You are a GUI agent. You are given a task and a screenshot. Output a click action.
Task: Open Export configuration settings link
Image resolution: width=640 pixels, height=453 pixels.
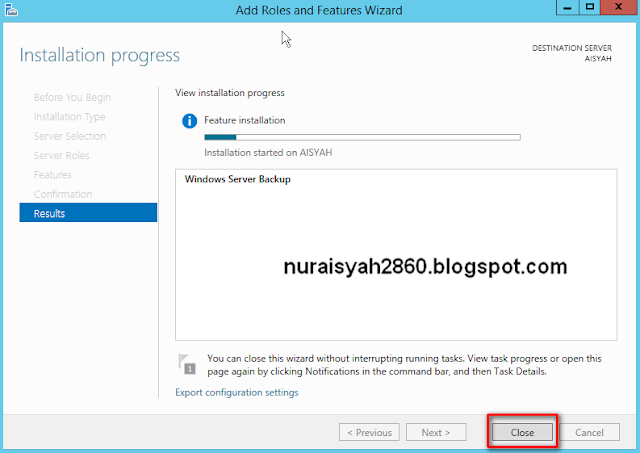(237, 393)
